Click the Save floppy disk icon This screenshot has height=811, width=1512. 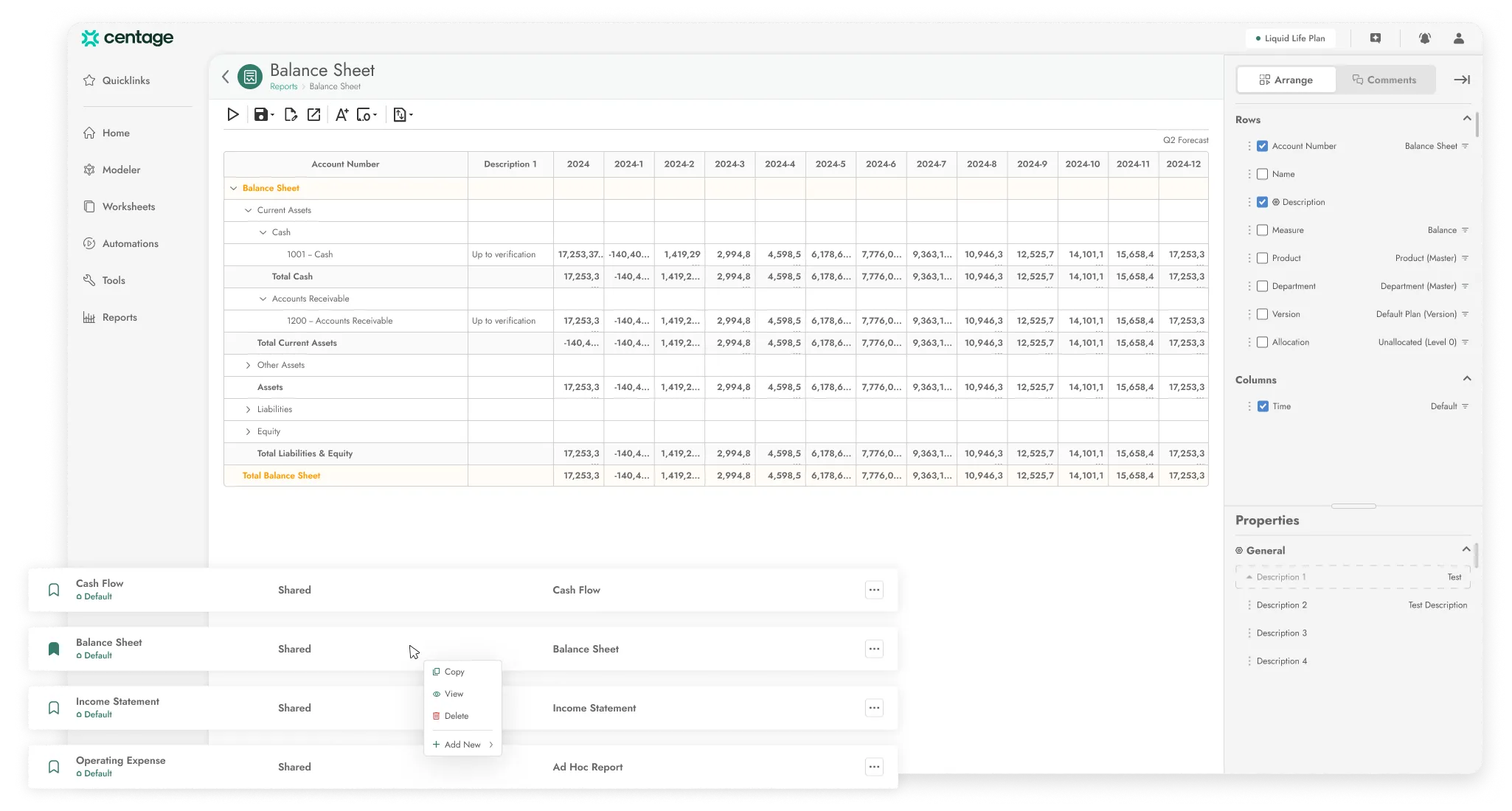[x=261, y=114]
